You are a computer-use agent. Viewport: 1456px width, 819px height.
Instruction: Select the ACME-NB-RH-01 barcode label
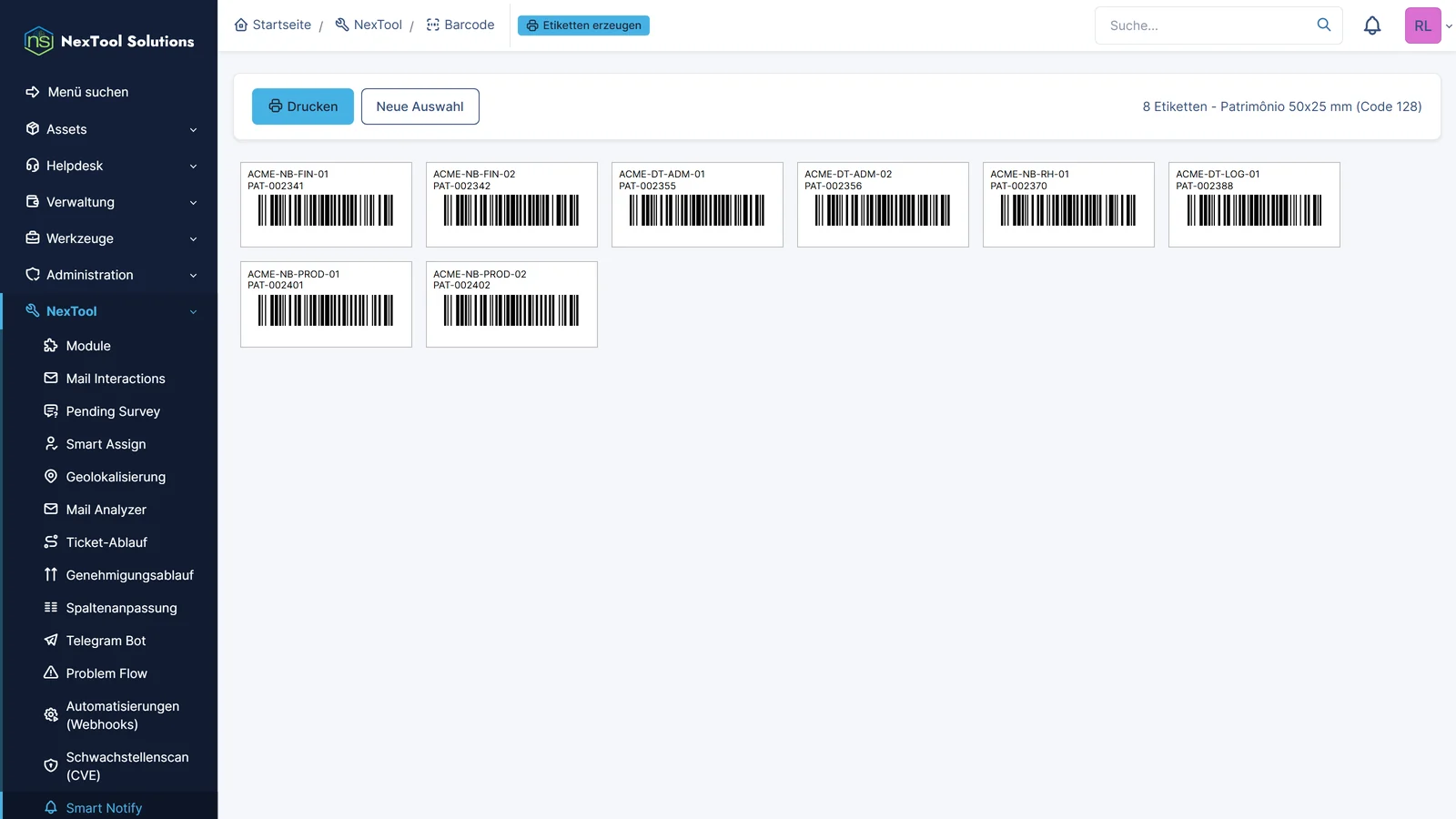click(x=1068, y=205)
